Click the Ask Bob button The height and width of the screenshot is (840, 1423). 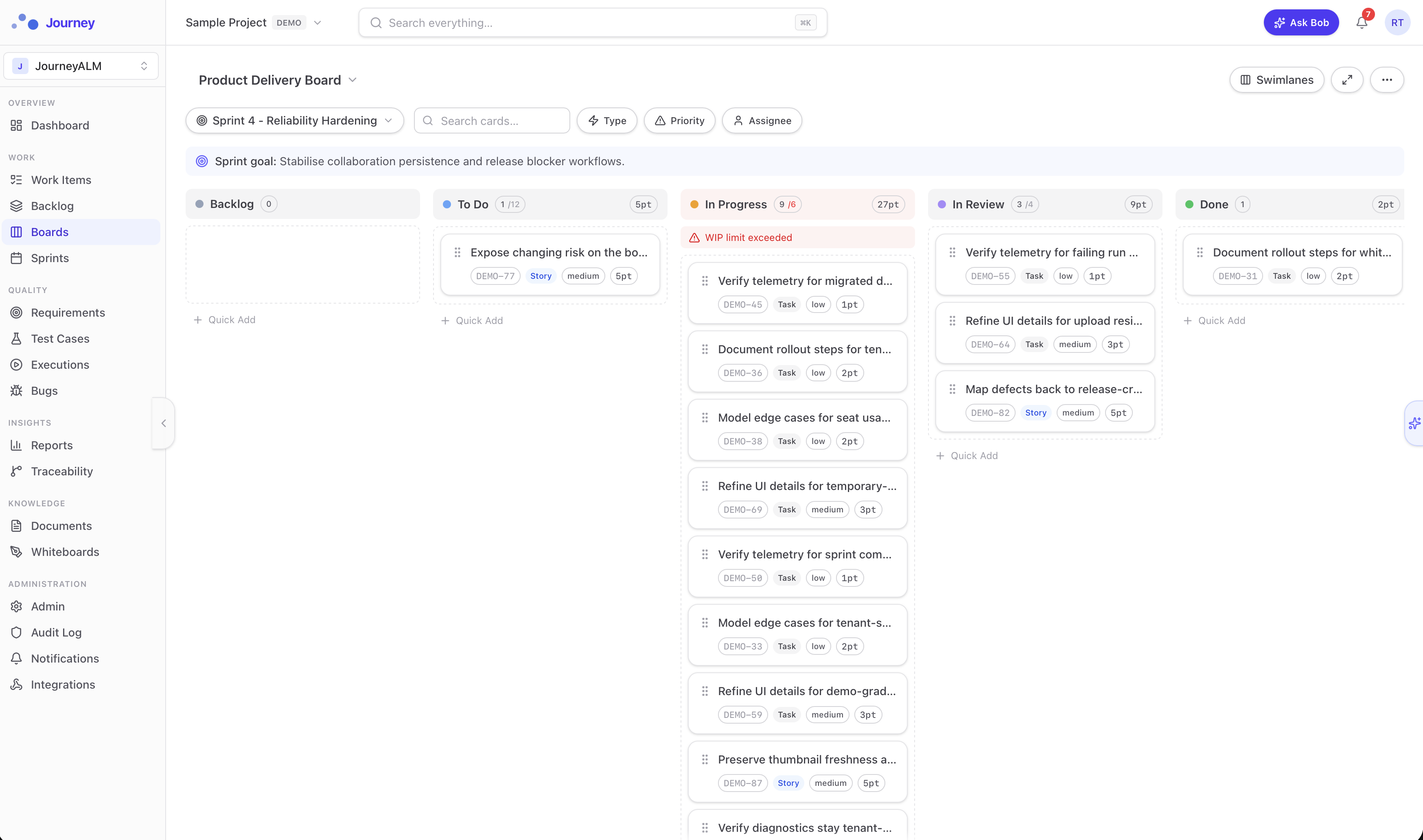1301,23
